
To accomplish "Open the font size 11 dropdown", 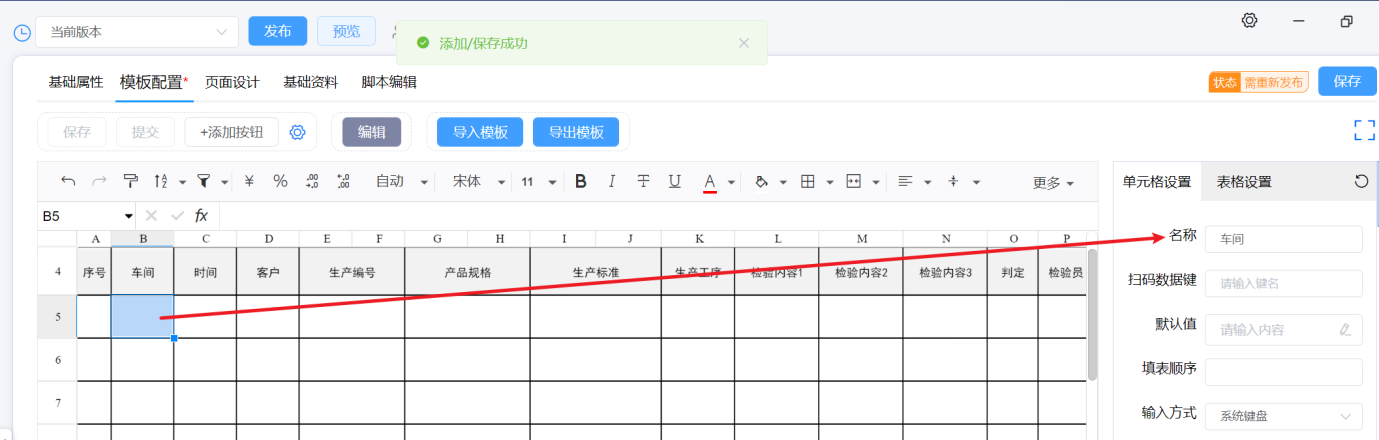I will (540, 181).
